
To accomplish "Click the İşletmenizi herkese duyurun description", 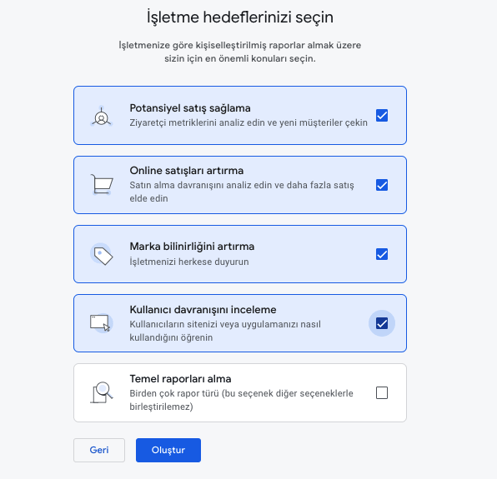I will pos(189,262).
